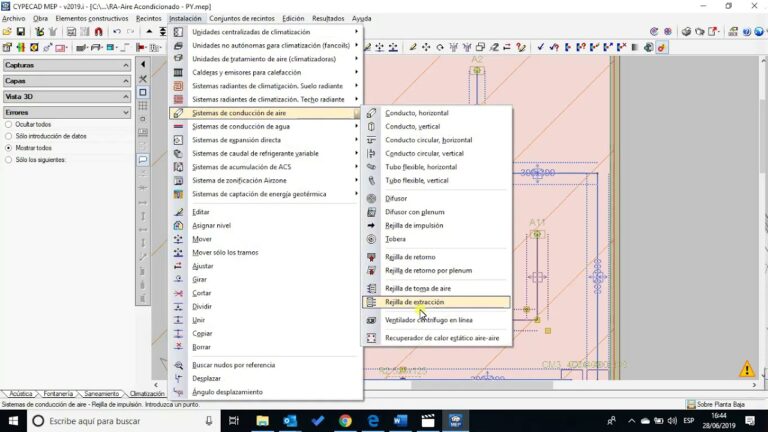Click the horizontal scrollbar under drawing
Screen dimensions: 768x432
coord(482,385)
